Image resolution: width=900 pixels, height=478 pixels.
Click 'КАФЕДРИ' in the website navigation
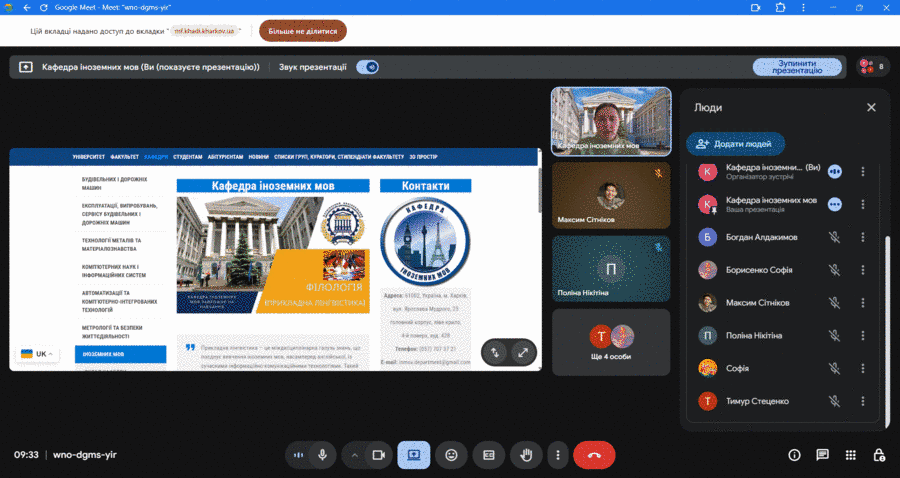(156, 157)
